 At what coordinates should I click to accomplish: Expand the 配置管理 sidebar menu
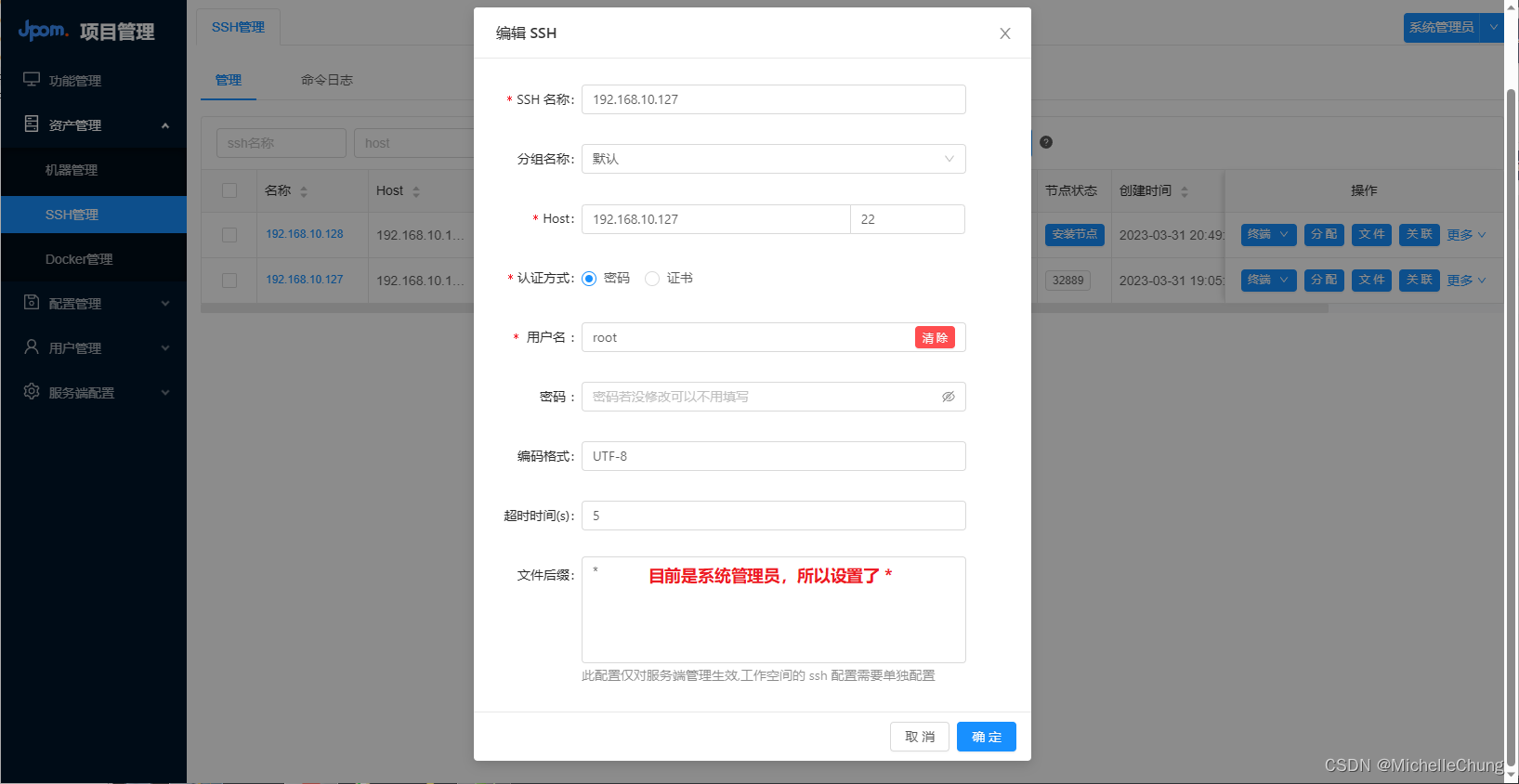165,303
